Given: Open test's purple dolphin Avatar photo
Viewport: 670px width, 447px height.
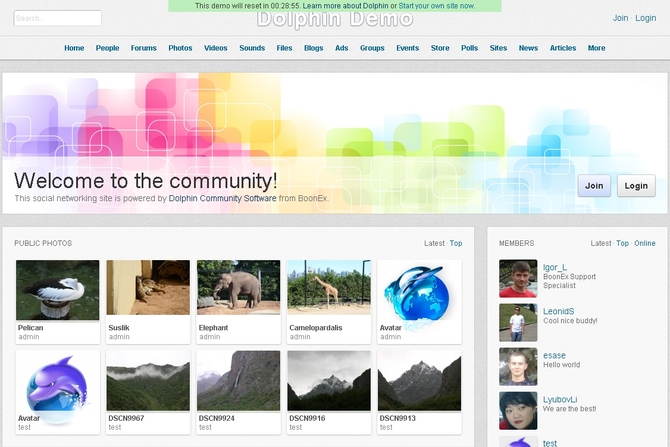Looking at the screenshot, I should tap(58, 382).
